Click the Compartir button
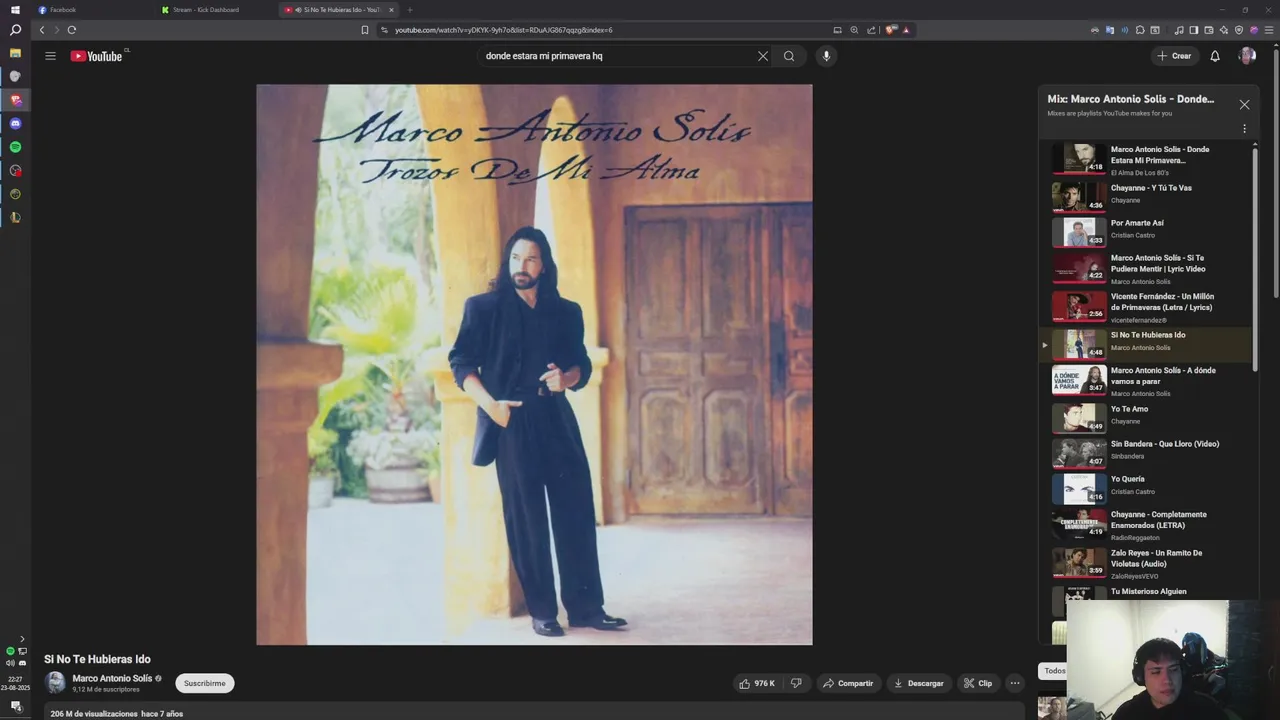 [x=847, y=683]
